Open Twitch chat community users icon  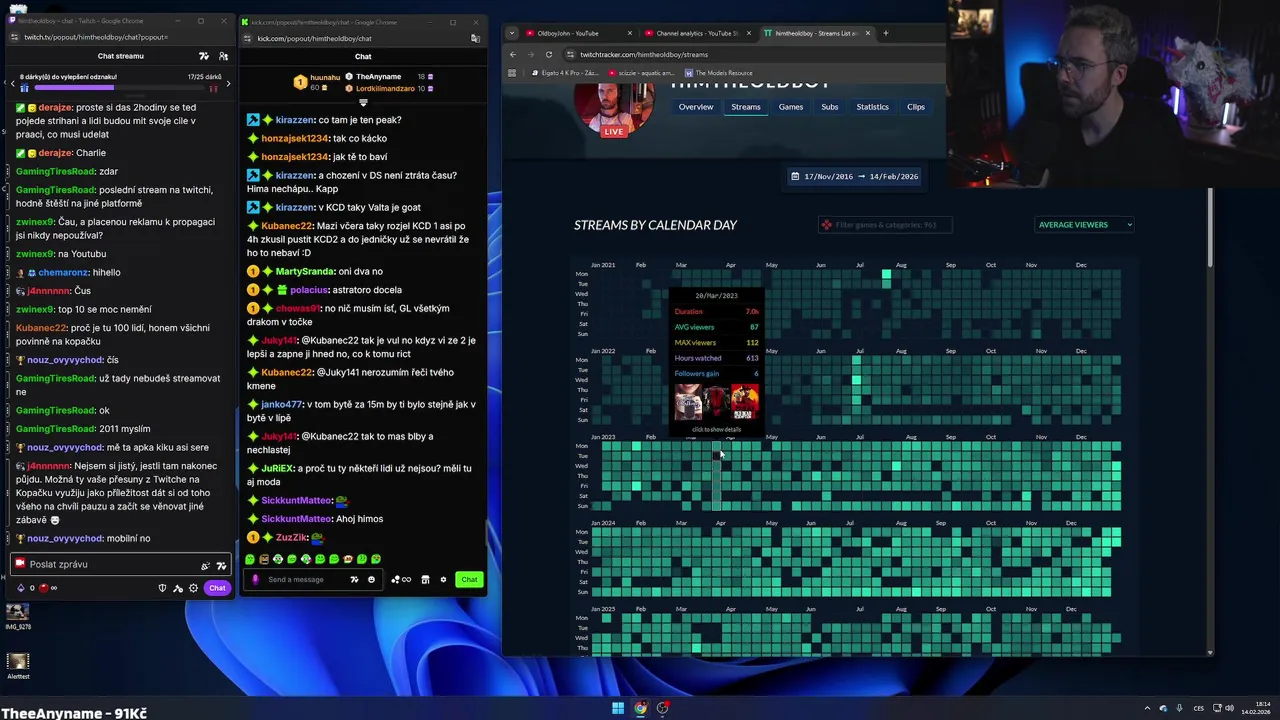pyautogui.click(x=223, y=56)
